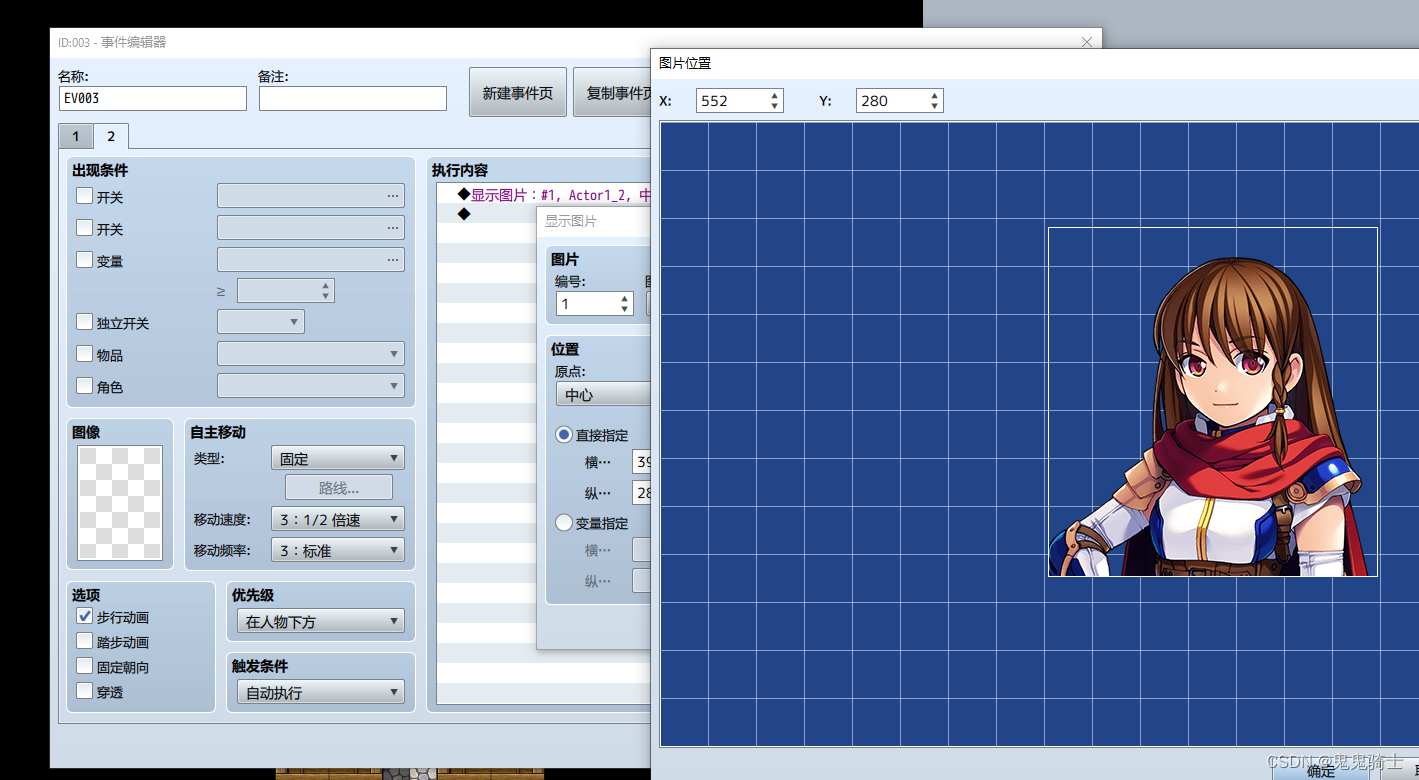Image resolution: width=1419 pixels, height=780 pixels.
Task: Increase 编号 picture number with the up arrow
Action: (x=625, y=299)
